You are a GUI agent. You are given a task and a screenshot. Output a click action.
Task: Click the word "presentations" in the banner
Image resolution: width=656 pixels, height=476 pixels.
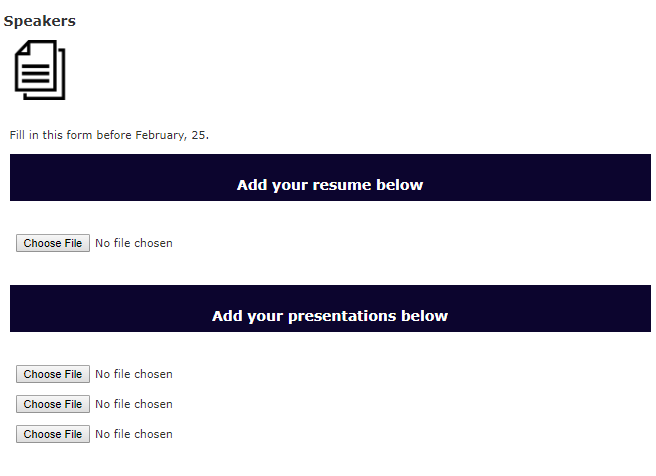click(x=342, y=316)
